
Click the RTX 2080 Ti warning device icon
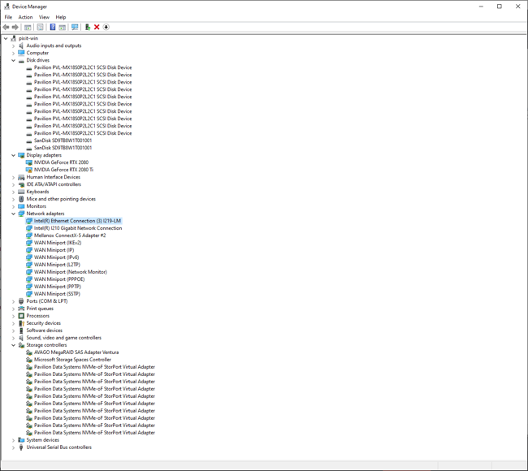[29, 170]
